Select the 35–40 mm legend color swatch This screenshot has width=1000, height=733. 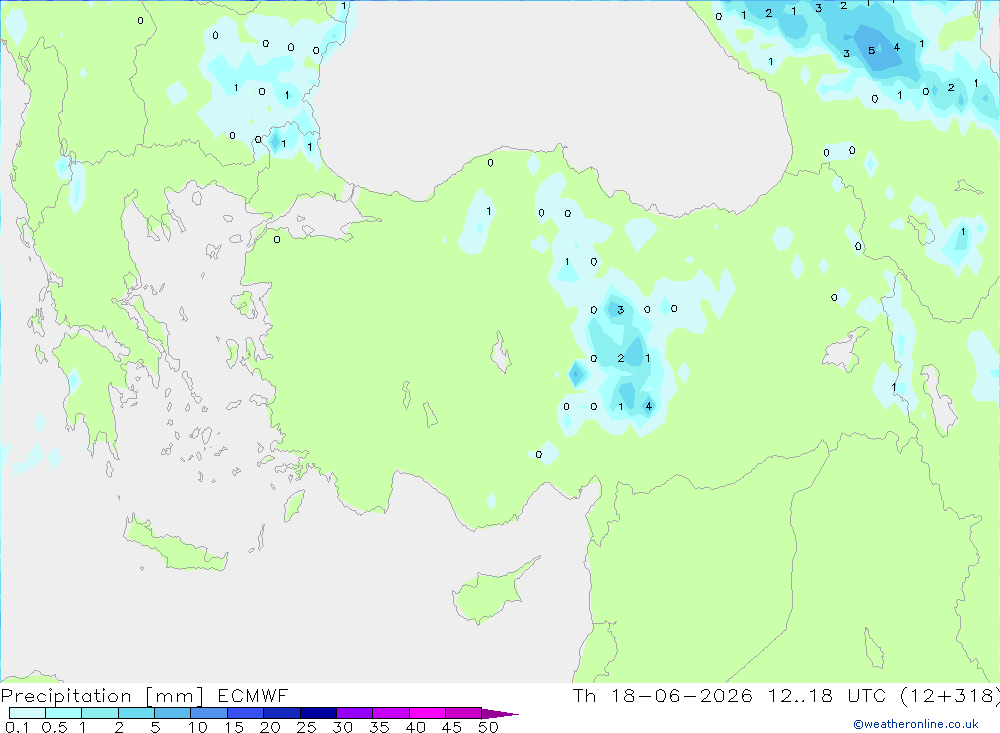click(x=391, y=713)
